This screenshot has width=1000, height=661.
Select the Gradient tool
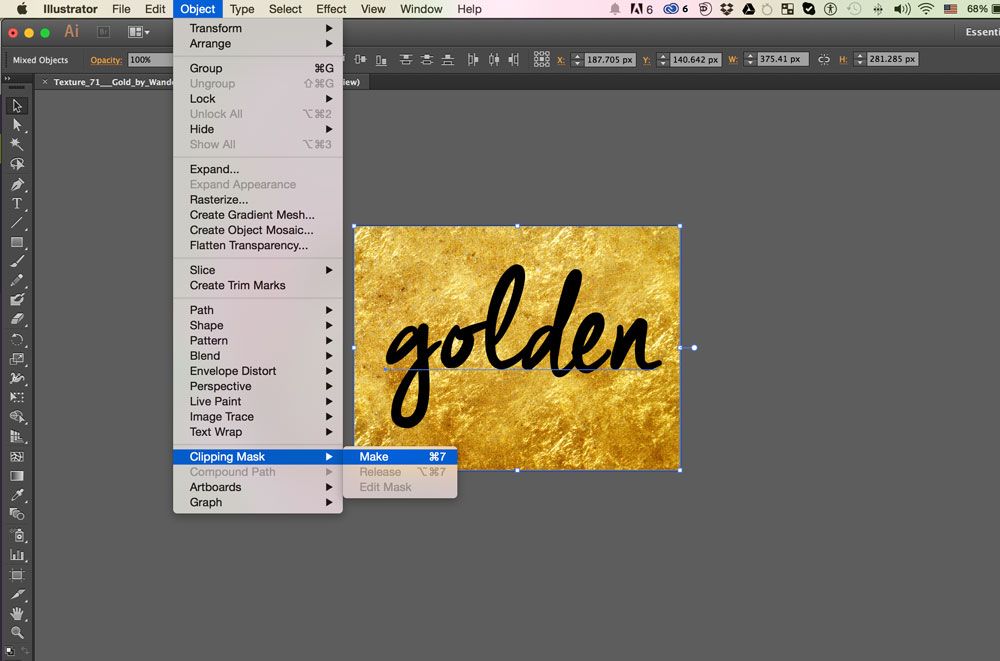(17, 475)
